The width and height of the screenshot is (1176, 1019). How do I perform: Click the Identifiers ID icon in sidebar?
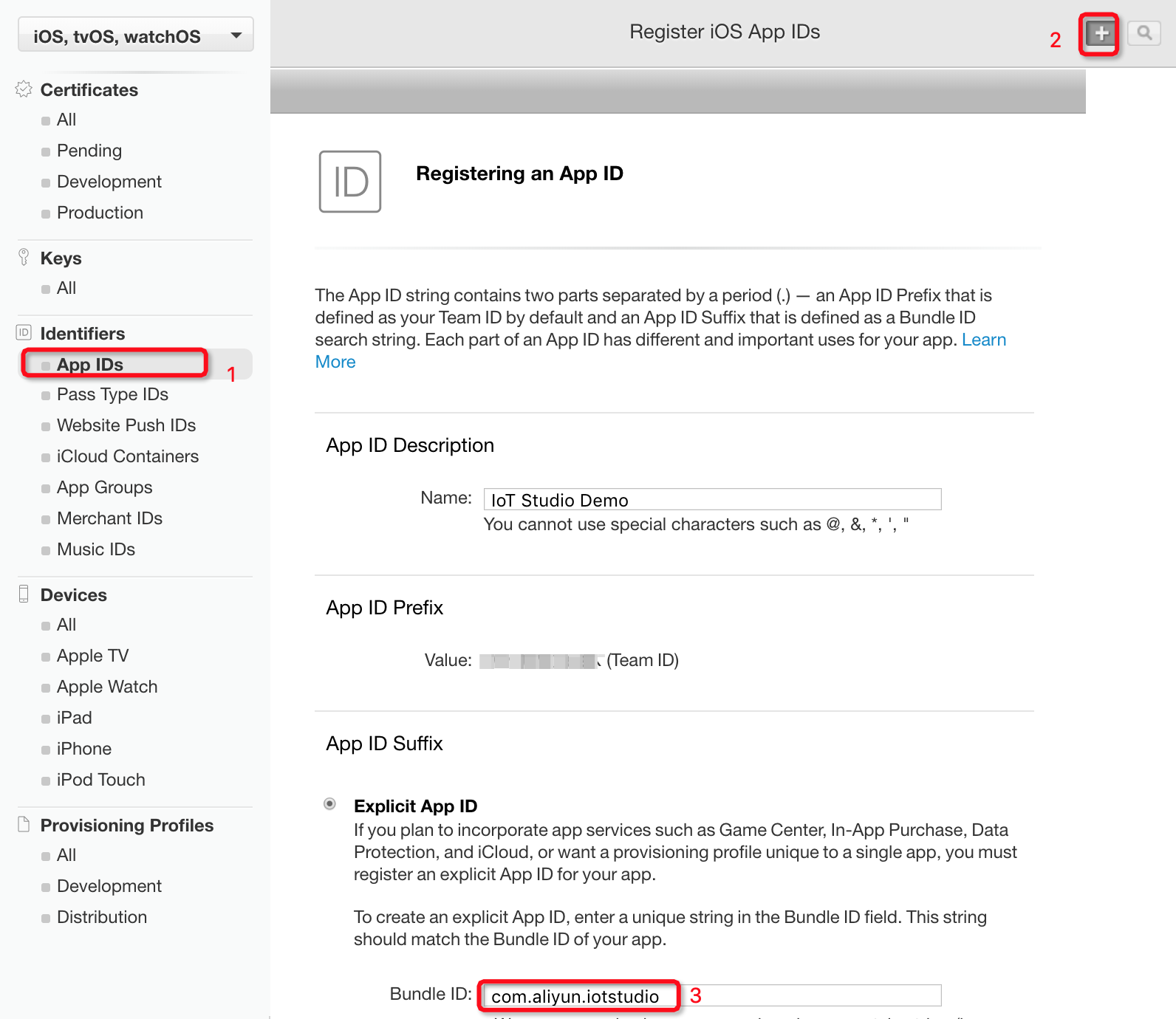point(24,333)
